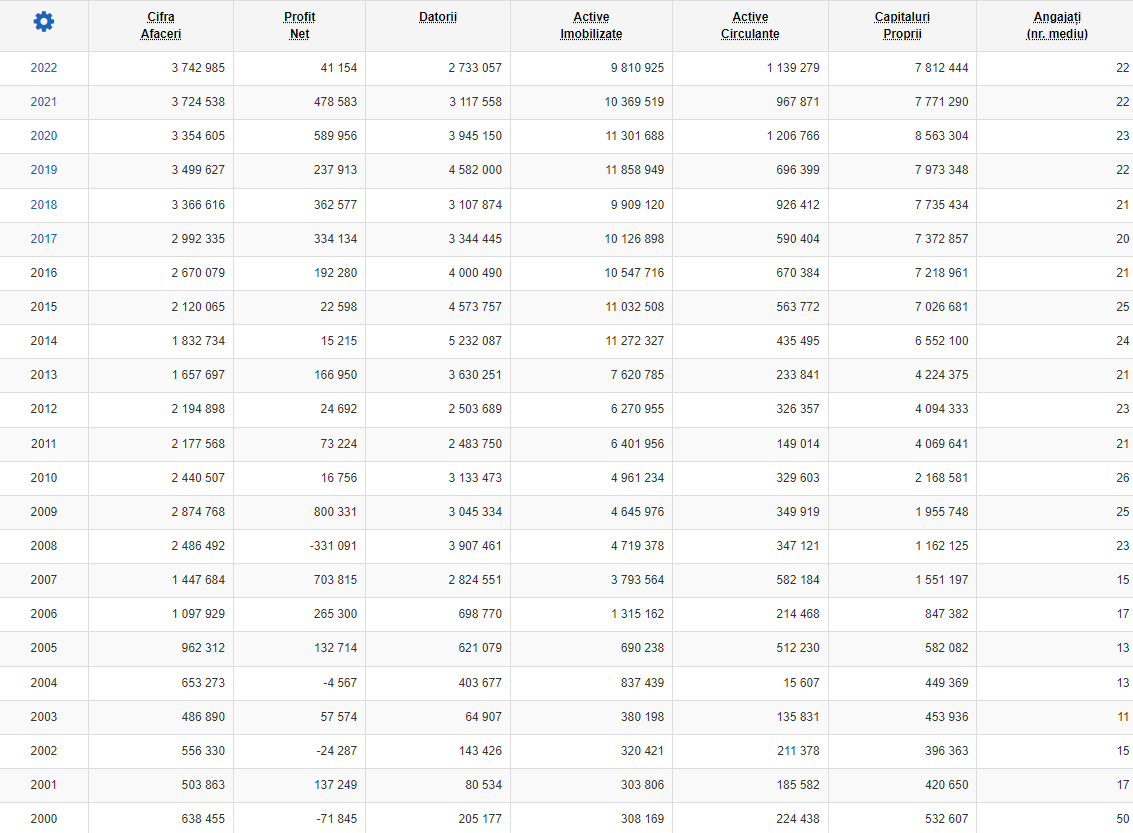The width and height of the screenshot is (1133, 833).
Task: Sort by Profit Net column header
Action: click(299, 25)
